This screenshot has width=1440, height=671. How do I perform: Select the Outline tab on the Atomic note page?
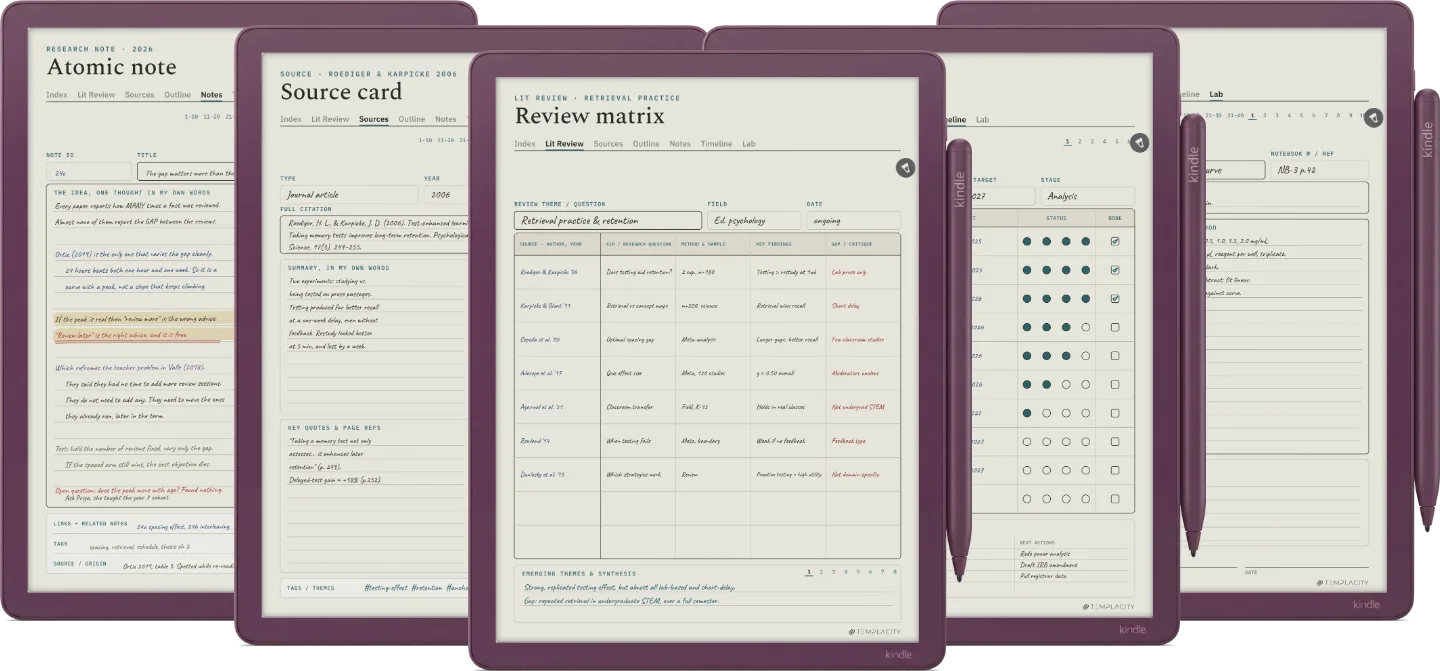(x=178, y=95)
